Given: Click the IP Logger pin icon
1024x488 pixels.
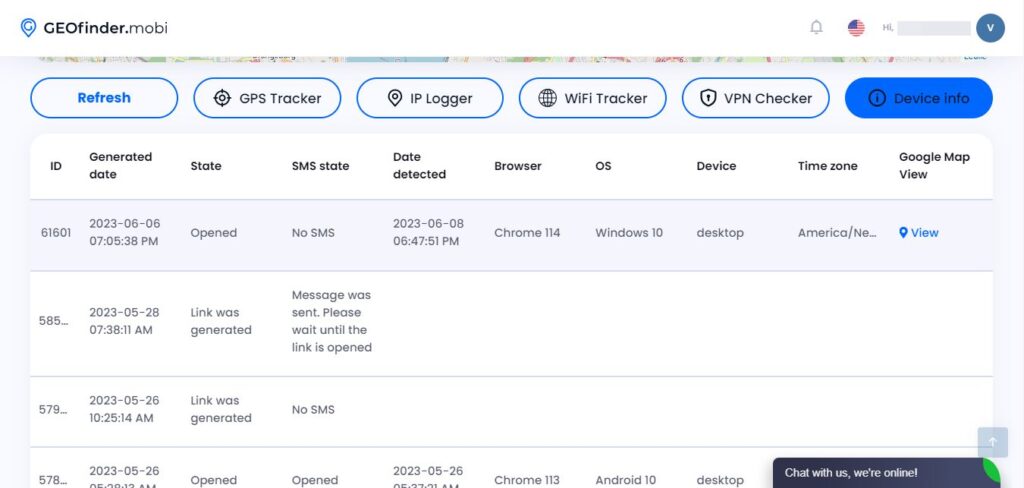Looking at the screenshot, I should pos(394,98).
